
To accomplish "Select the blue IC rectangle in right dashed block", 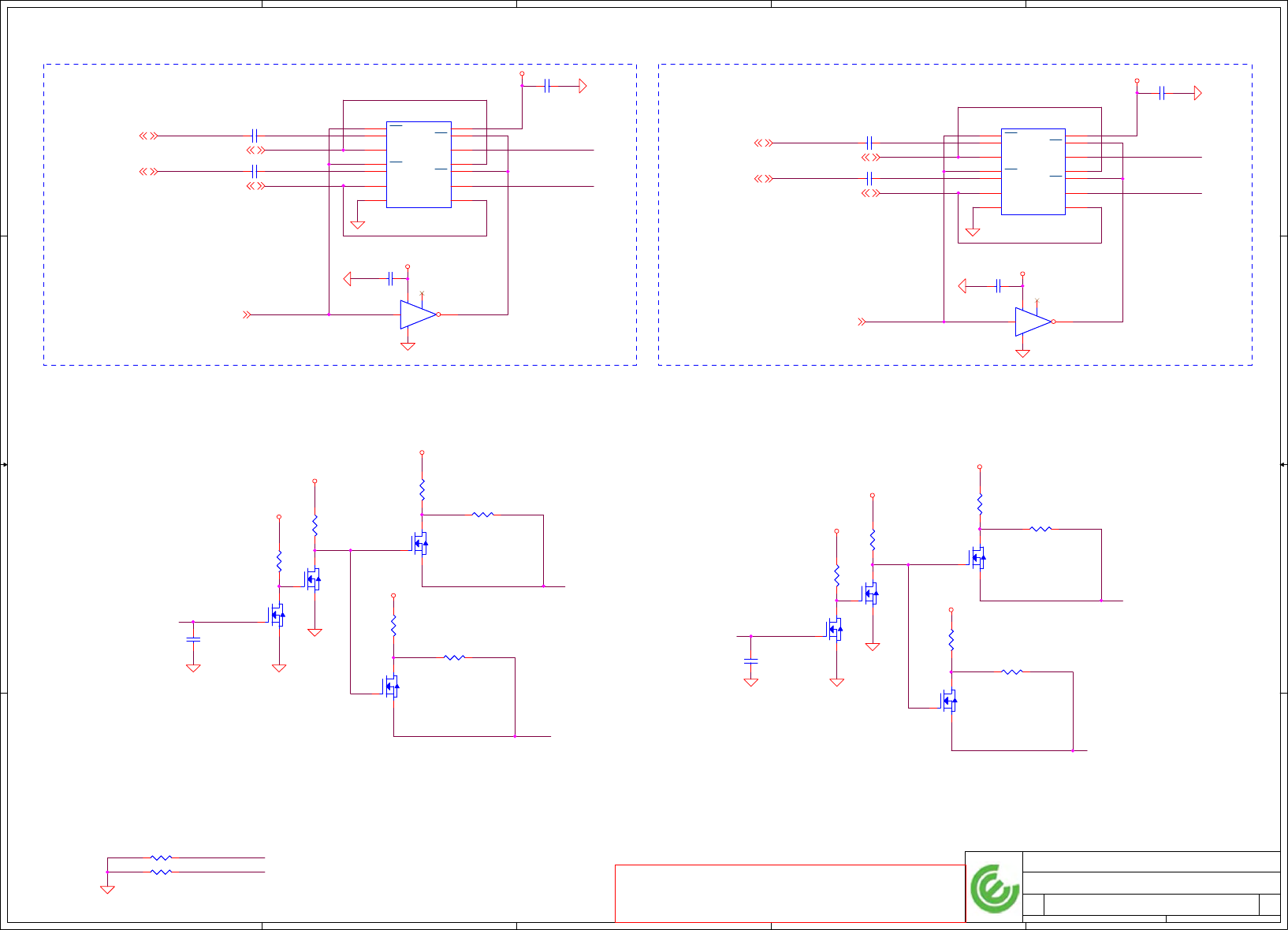I will (1033, 172).
